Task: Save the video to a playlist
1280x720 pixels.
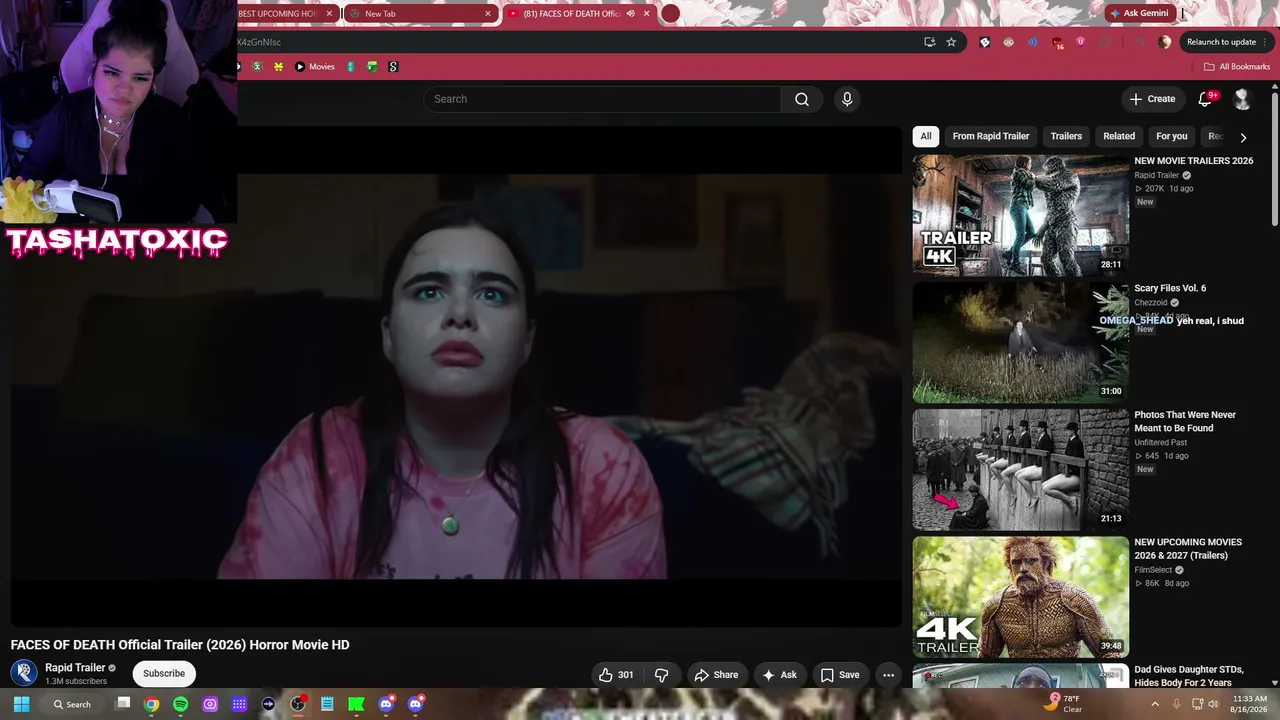Action: (x=840, y=675)
